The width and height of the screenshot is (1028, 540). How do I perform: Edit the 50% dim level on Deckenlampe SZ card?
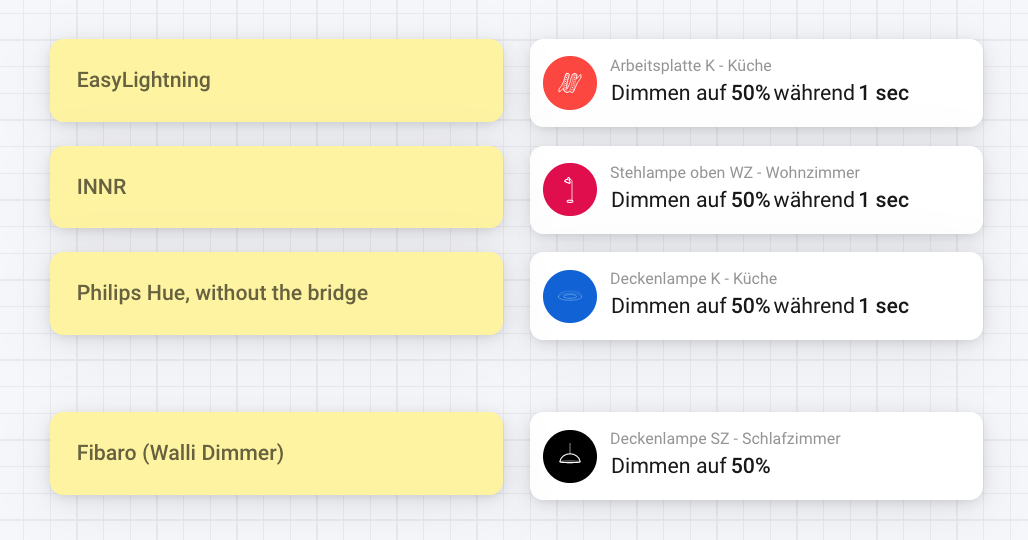(x=750, y=466)
